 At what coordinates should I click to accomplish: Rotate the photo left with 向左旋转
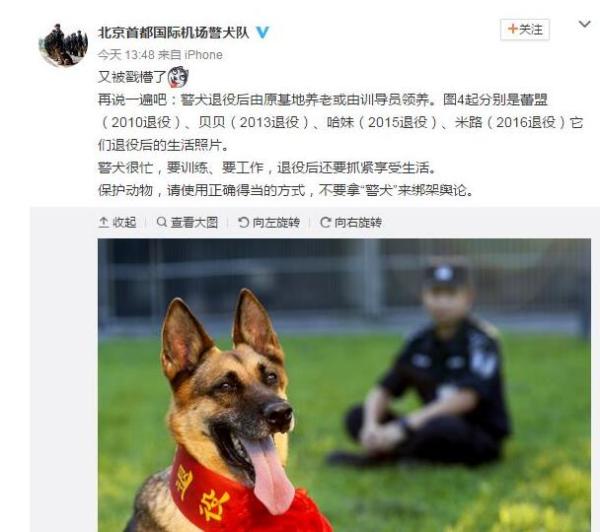[269, 222]
